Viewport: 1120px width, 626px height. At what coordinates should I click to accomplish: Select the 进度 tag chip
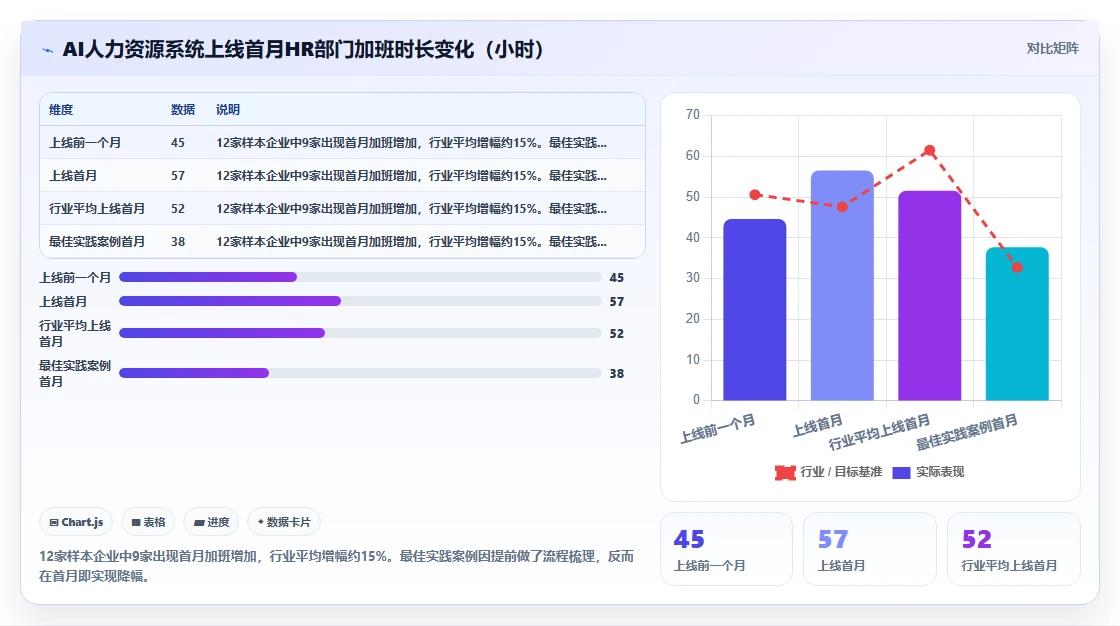click(x=211, y=522)
